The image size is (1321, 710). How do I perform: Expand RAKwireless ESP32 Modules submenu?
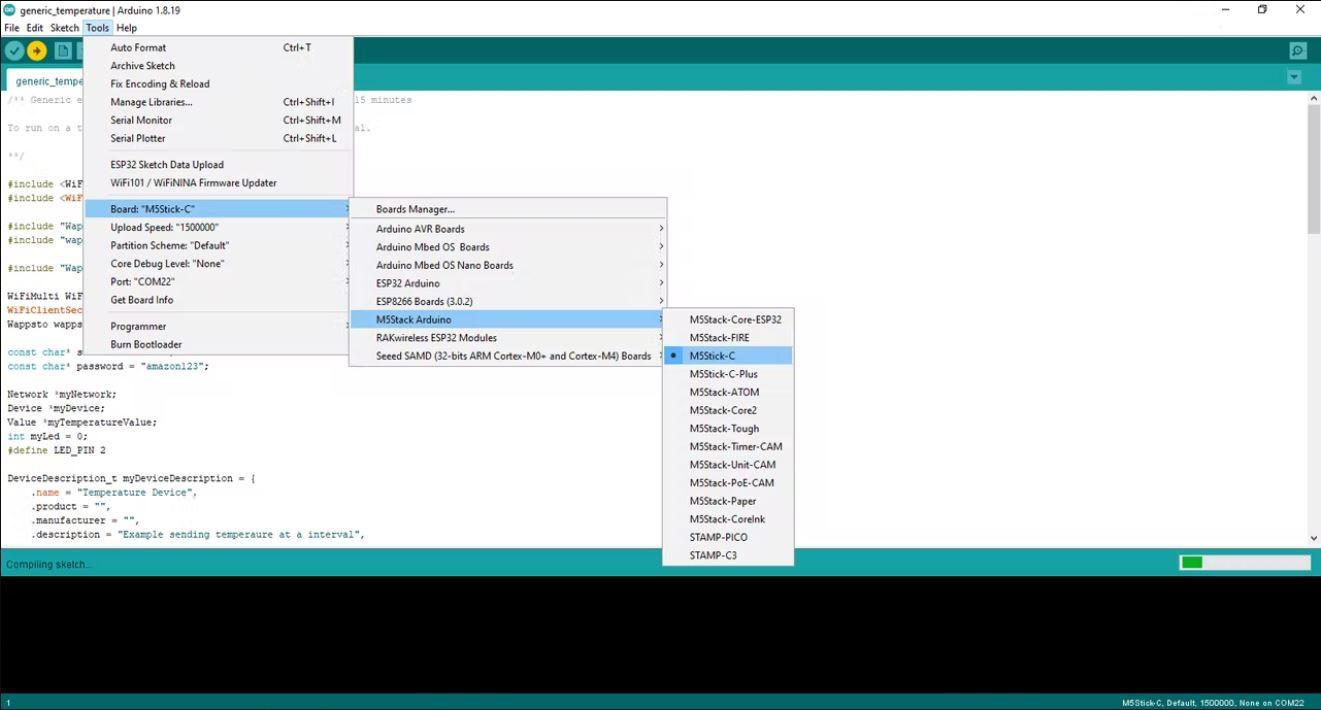click(x=507, y=338)
